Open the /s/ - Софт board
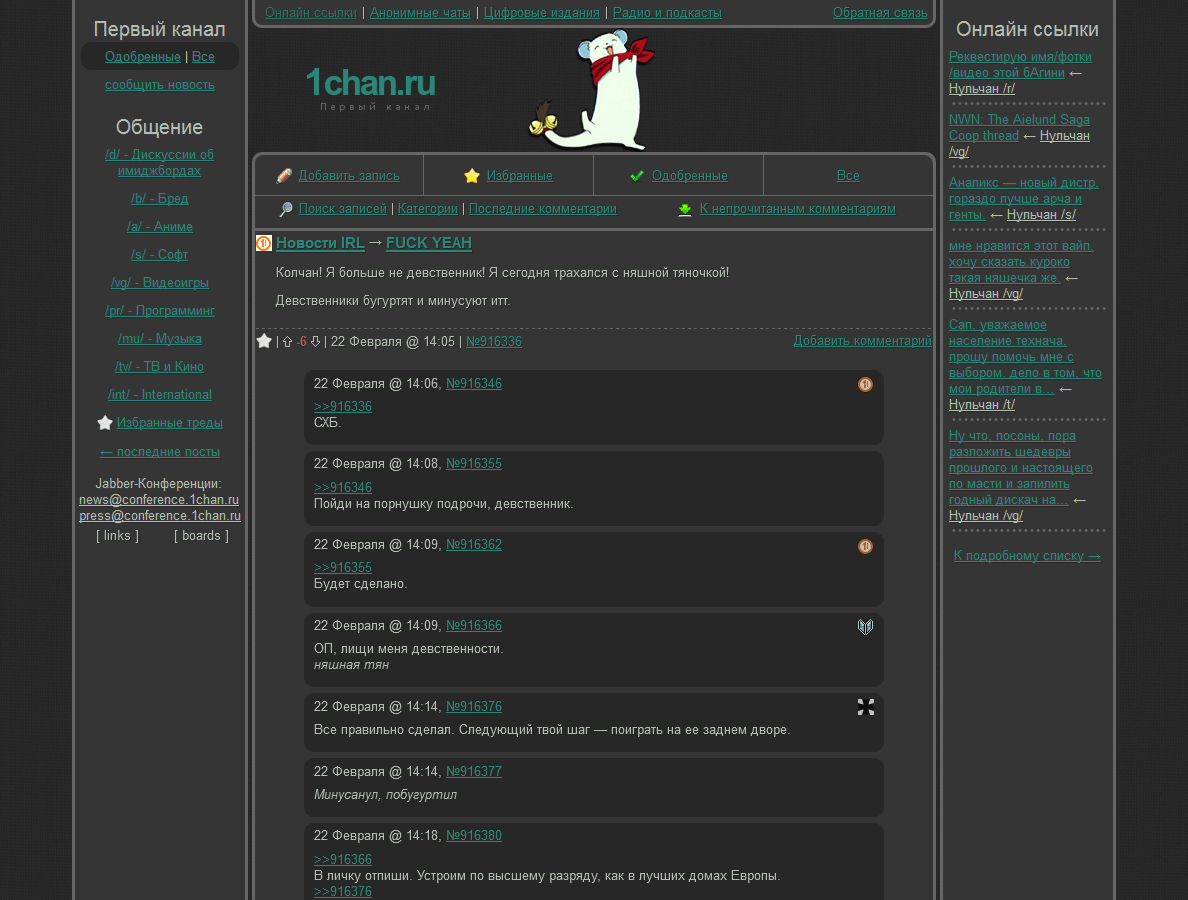The width and height of the screenshot is (1188, 900). pyautogui.click(x=159, y=255)
